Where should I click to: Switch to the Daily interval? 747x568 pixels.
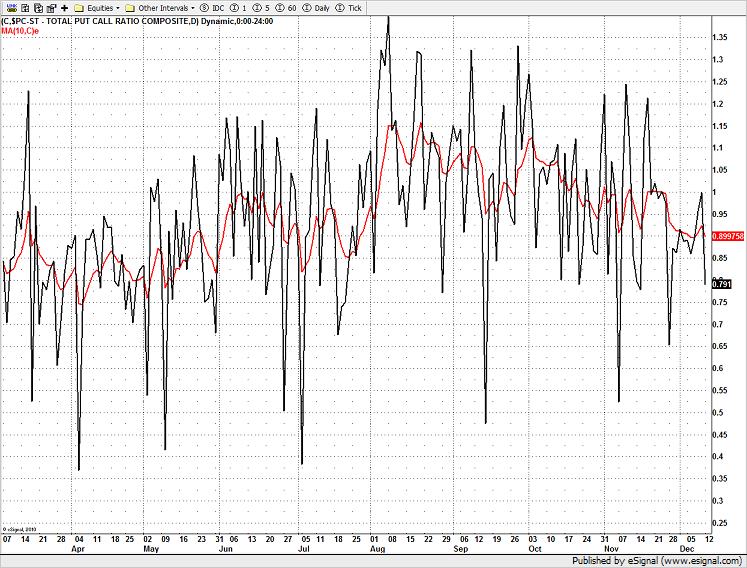point(316,8)
